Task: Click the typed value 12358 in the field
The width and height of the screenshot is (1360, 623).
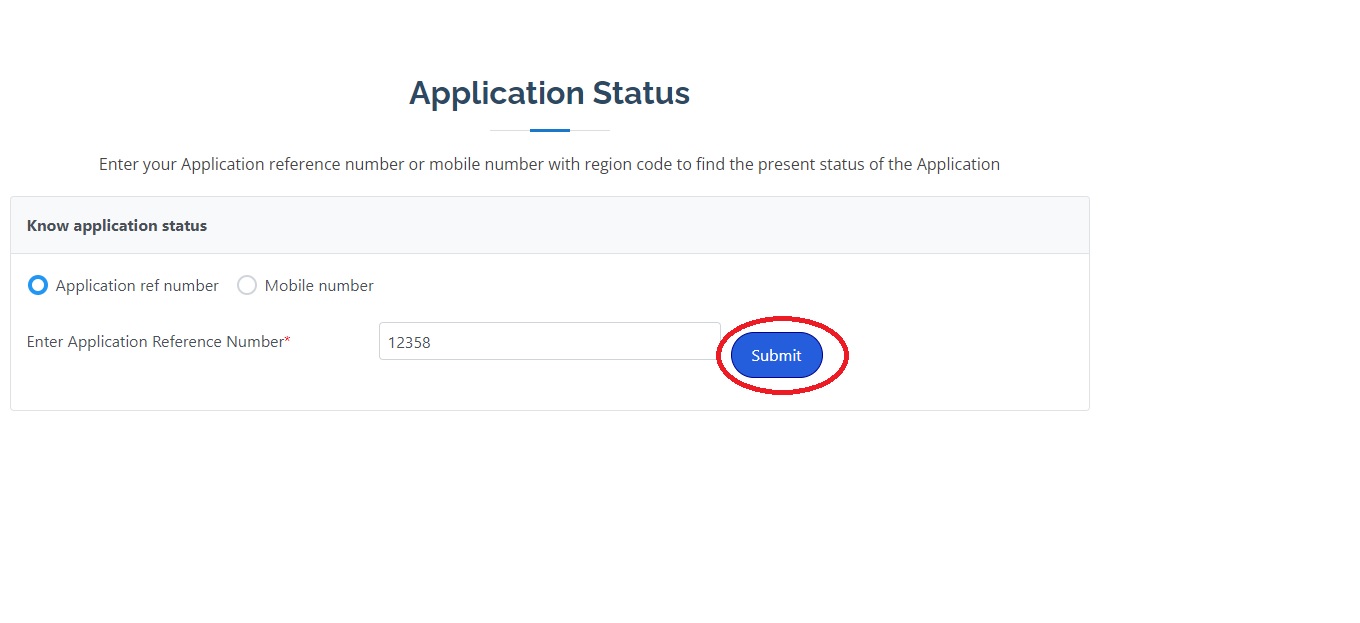Action: tap(409, 342)
